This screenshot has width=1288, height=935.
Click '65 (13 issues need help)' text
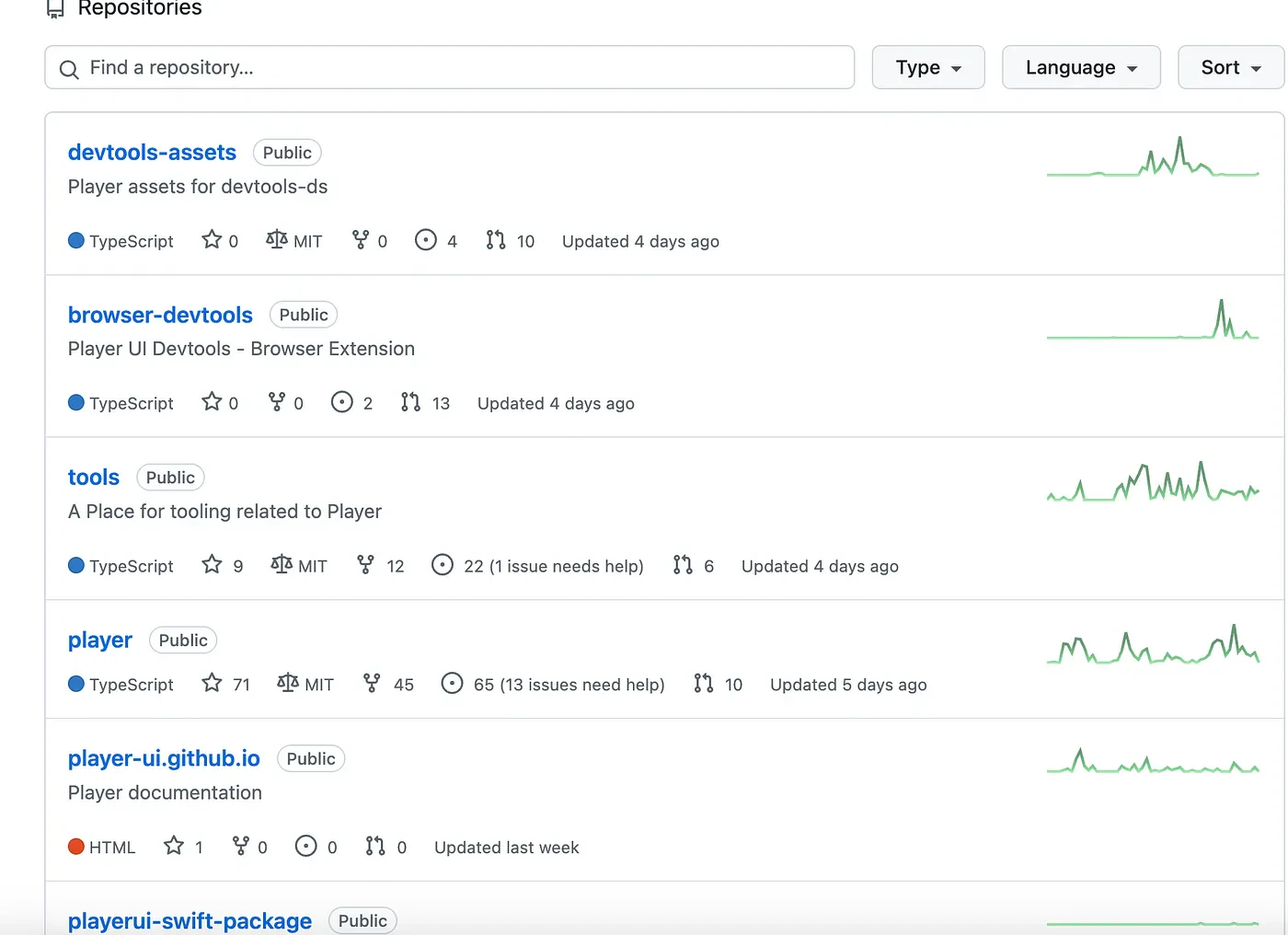[x=569, y=685]
